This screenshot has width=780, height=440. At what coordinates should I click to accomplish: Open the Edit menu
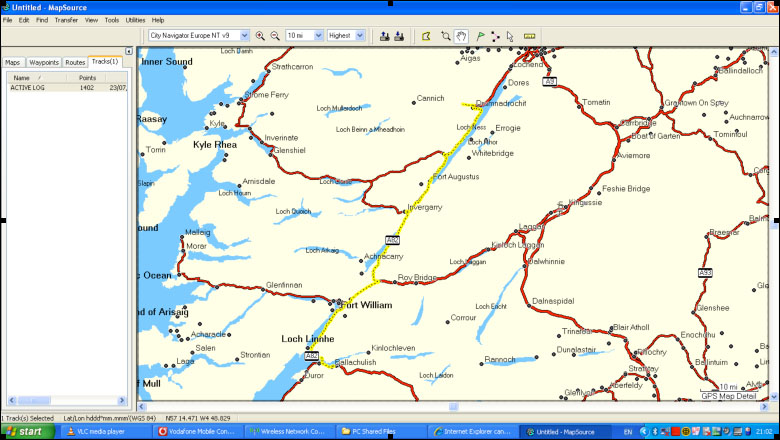24,20
